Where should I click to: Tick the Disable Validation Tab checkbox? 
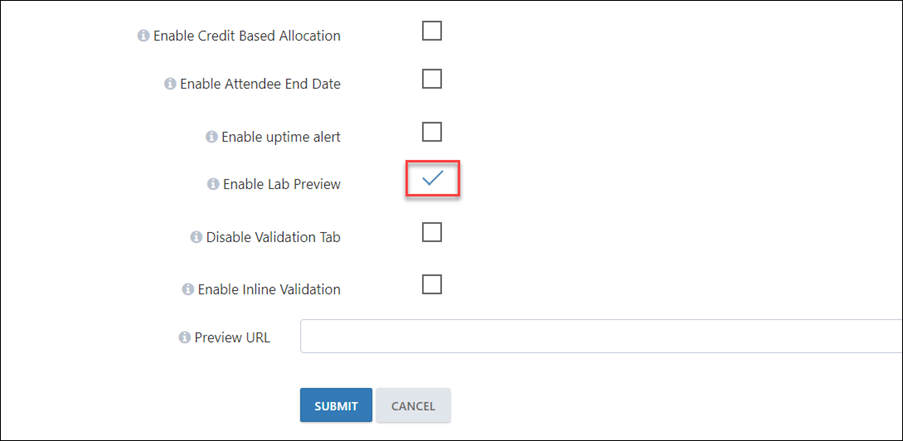tap(432, 232)
